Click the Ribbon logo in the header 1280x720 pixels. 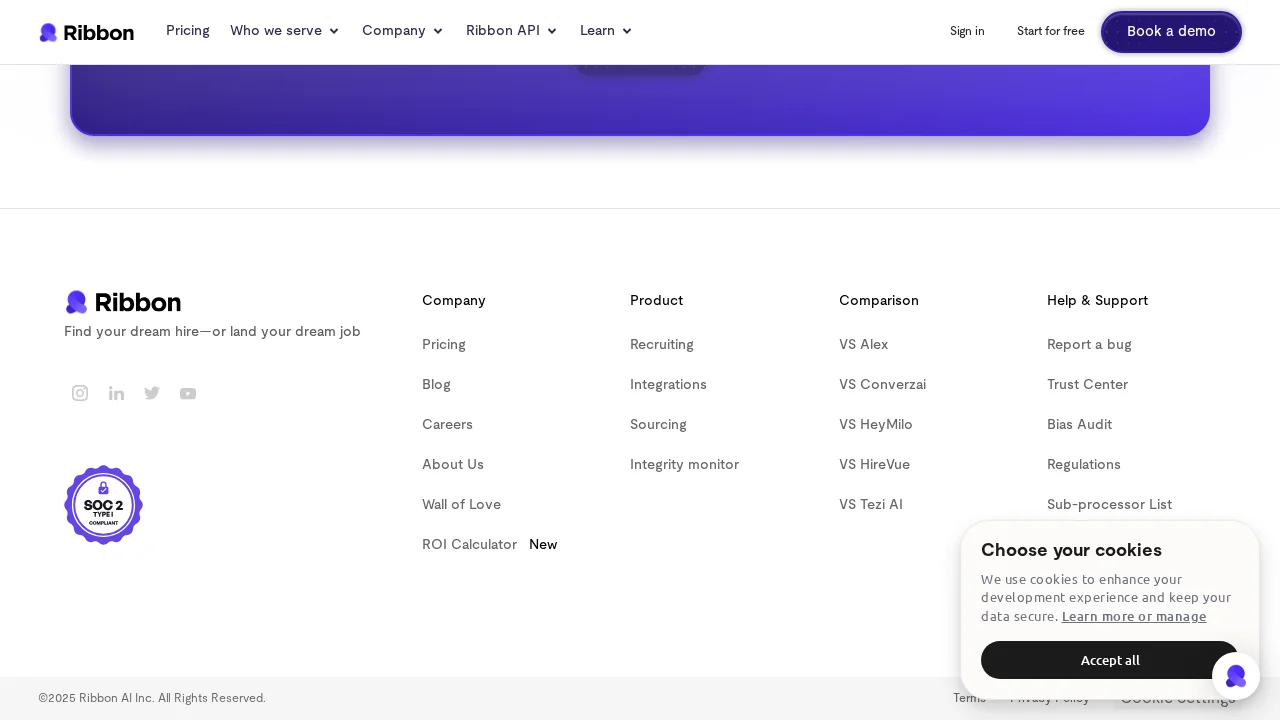point(86,32)
